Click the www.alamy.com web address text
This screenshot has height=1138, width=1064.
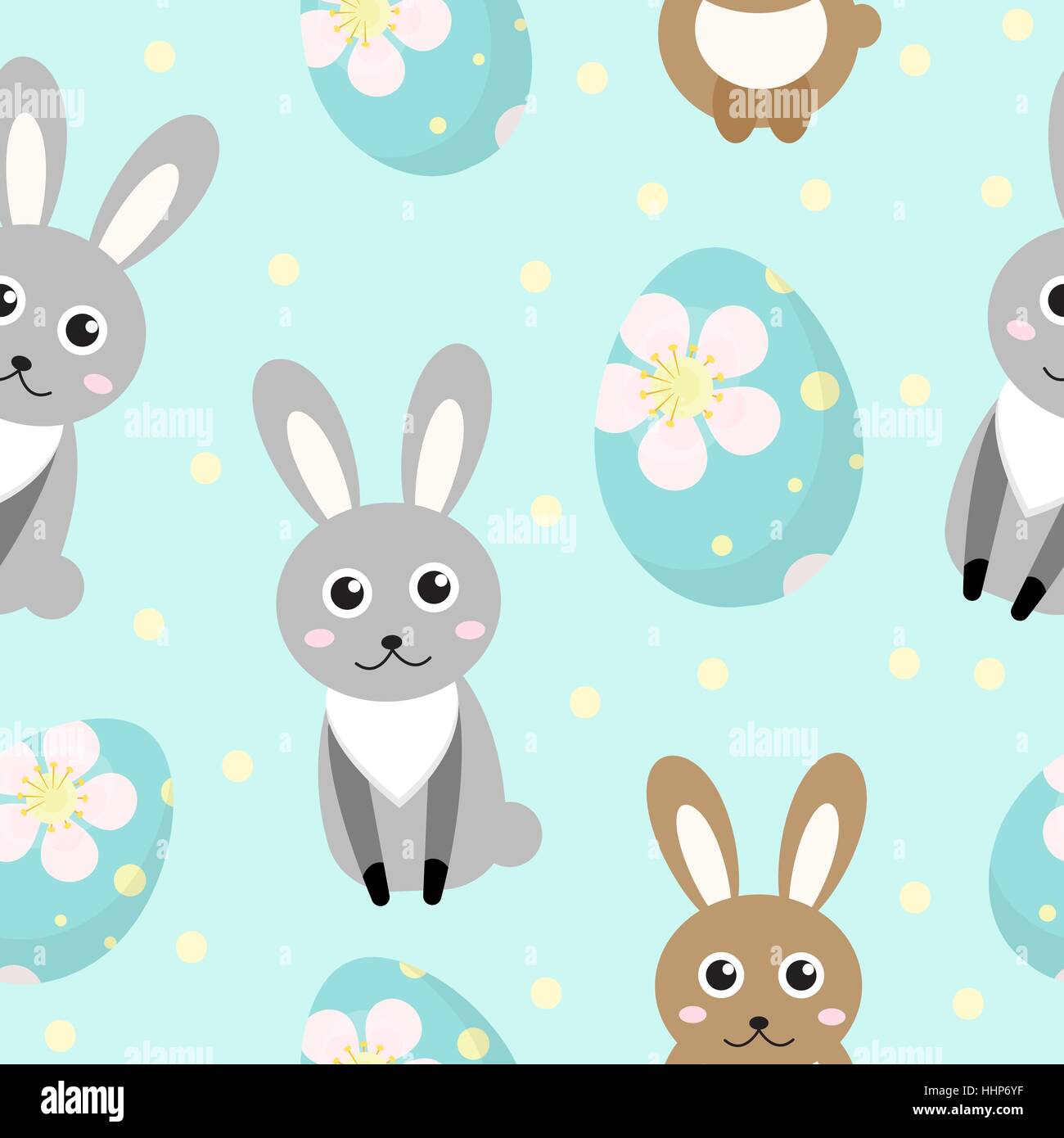[x=968, y=1111]
